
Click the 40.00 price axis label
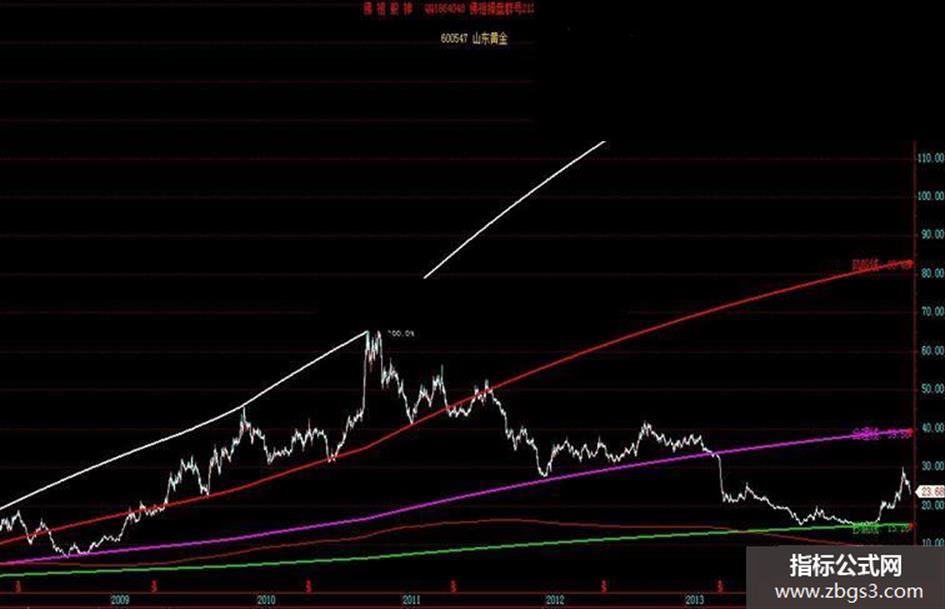point(932,428)
